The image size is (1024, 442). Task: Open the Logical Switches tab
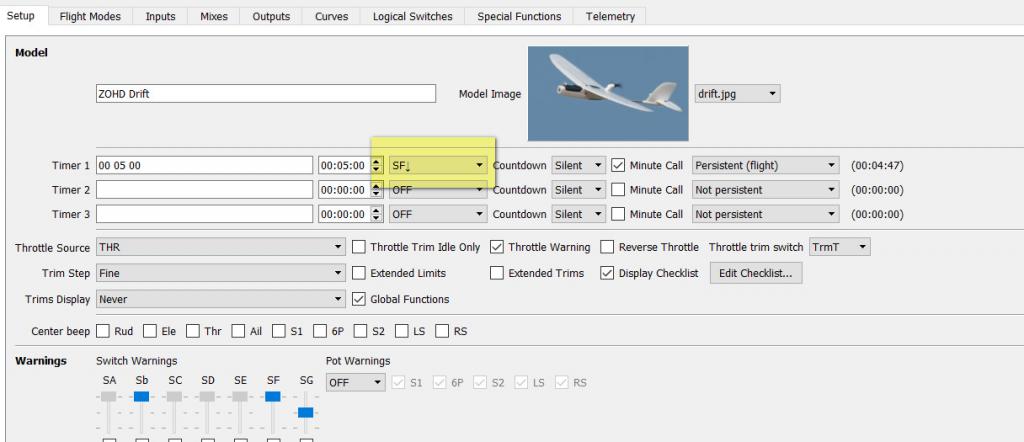(412, 16)
